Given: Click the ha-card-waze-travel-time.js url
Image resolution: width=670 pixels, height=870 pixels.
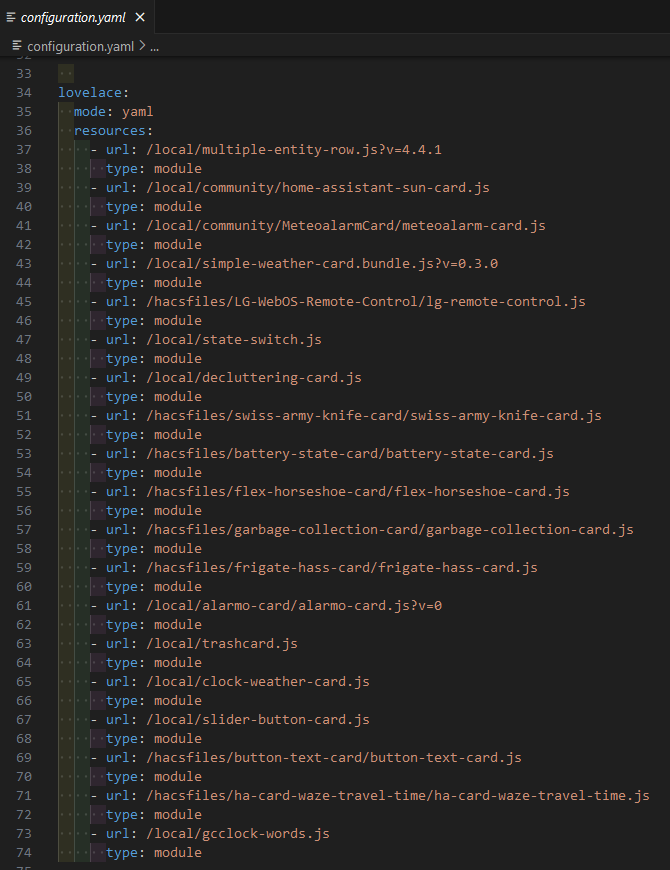Looking at the screenshot, I should coord(398,796).
